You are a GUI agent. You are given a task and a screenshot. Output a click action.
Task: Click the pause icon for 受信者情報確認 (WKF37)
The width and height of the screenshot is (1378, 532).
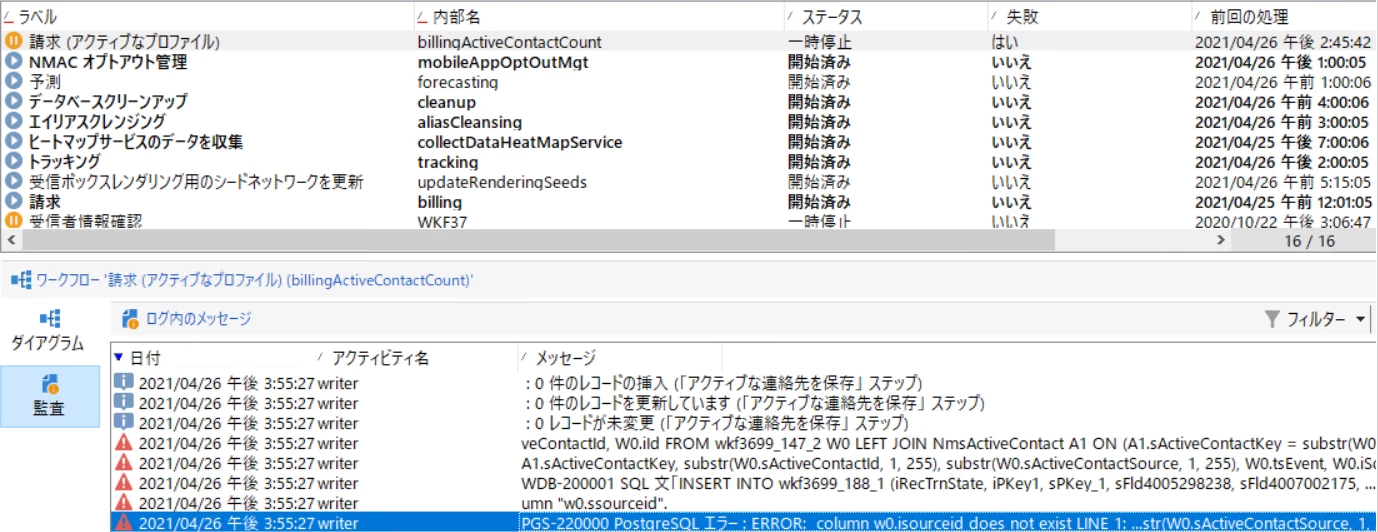click(x=13, y=220)
